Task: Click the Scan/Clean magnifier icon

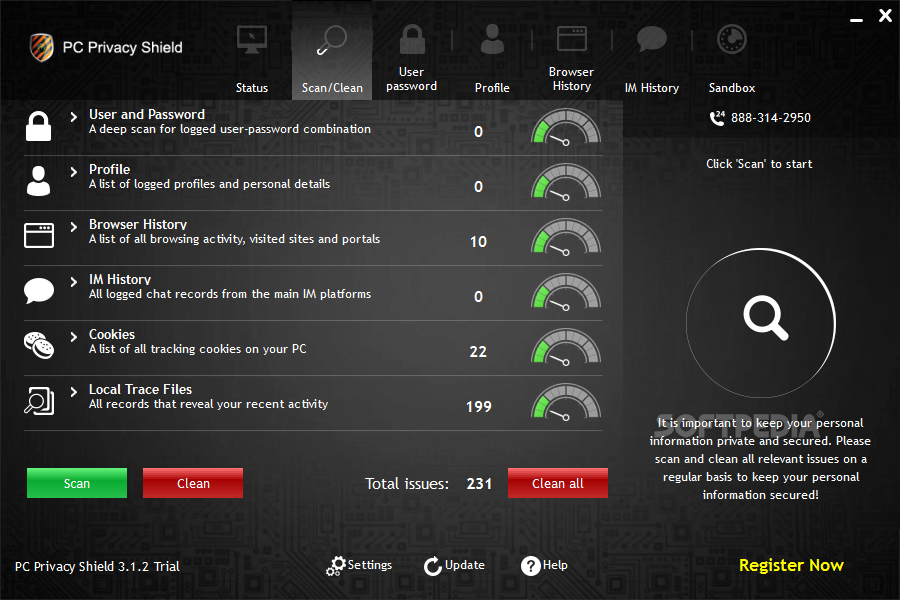Action: (x=332, y=40)
